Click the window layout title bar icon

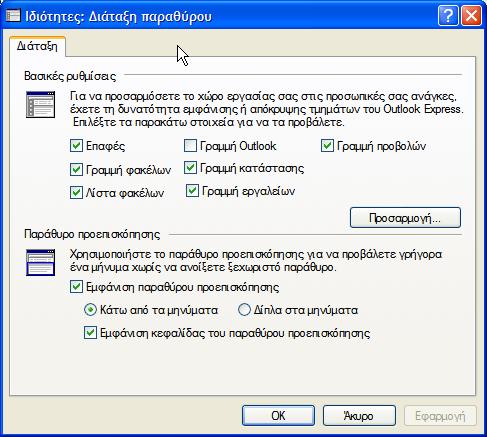(x=13, y=16)
